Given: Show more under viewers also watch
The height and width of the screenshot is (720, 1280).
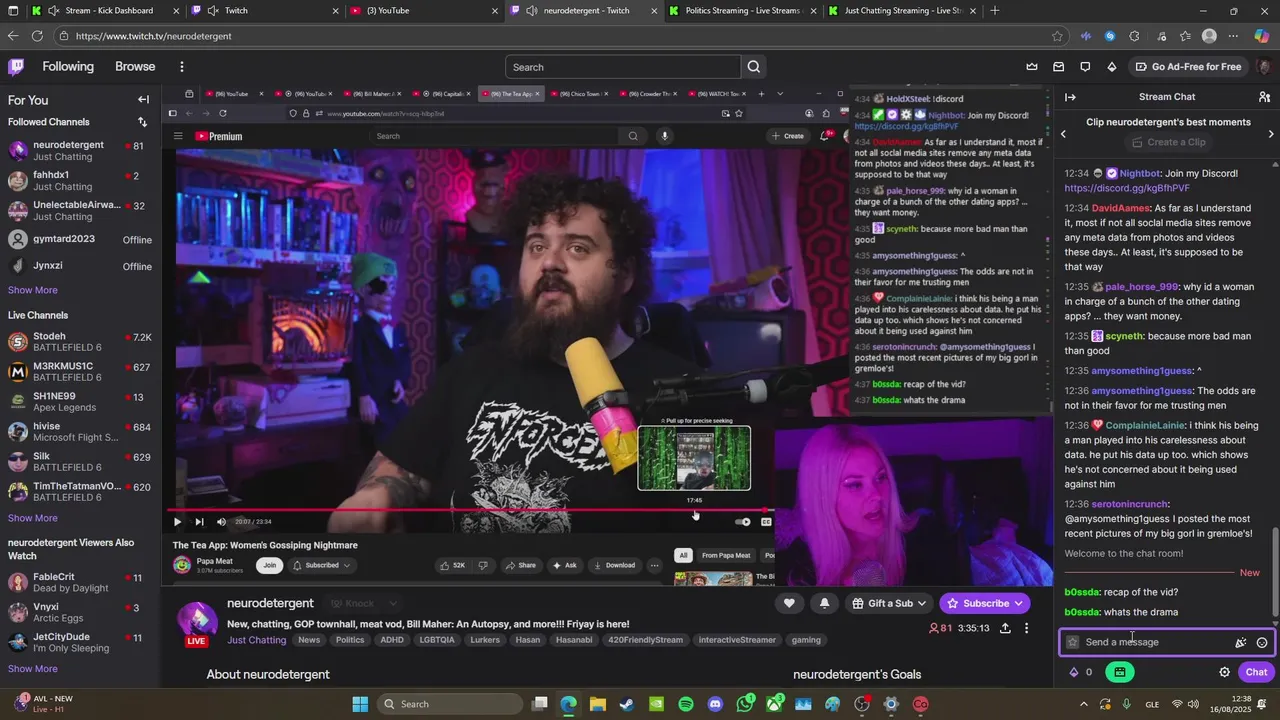Looking at the screenshot, I should pyautogui.click(x=33, y=669).
